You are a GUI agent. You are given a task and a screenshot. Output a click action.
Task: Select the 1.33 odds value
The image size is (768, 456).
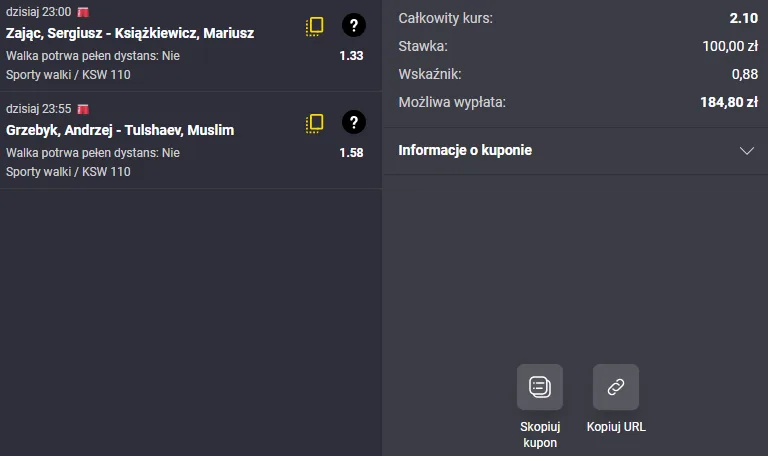click(351, 56)
